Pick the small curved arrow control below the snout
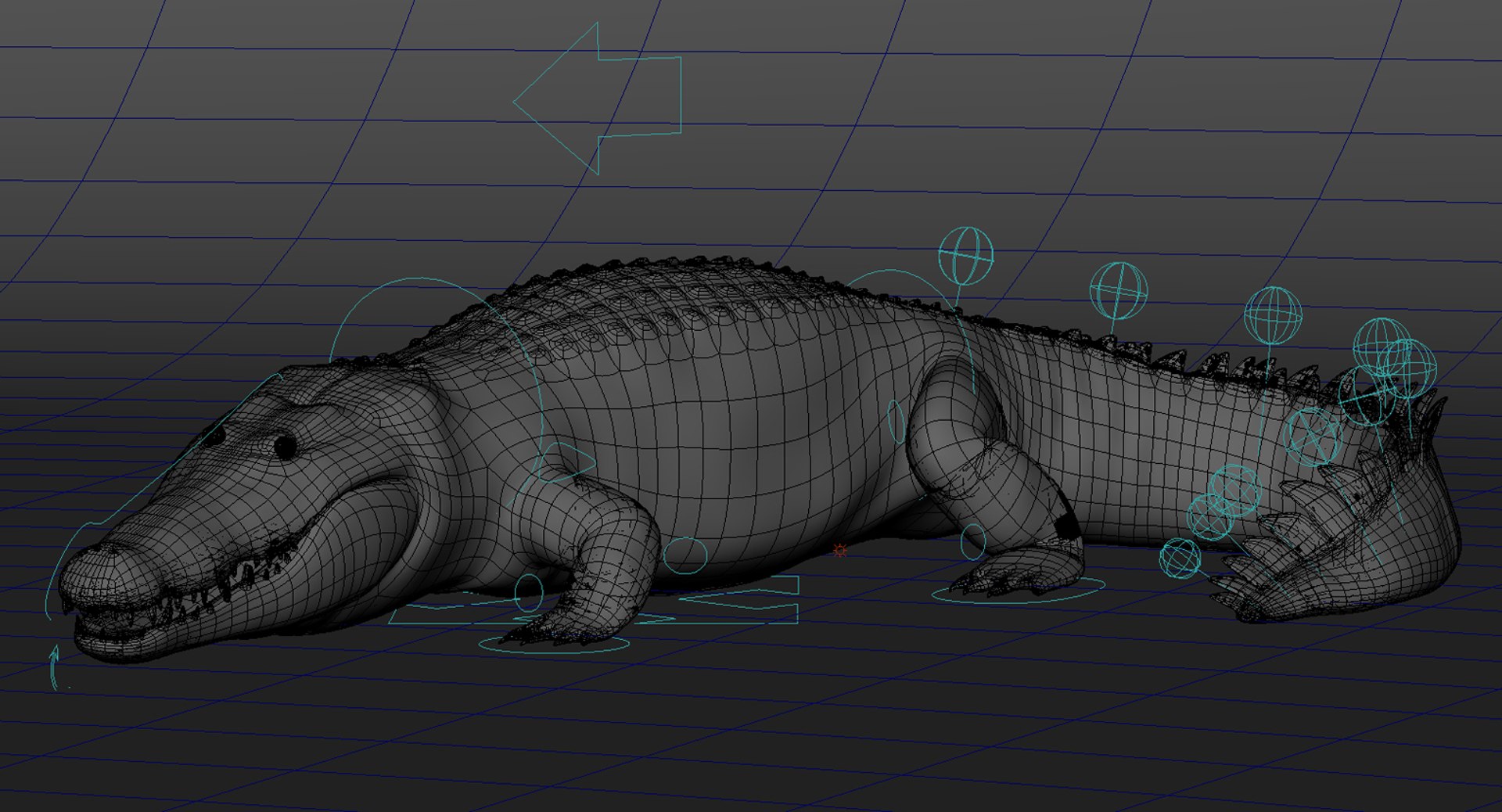Screen dimensions: 1502x812 (55, 667)
